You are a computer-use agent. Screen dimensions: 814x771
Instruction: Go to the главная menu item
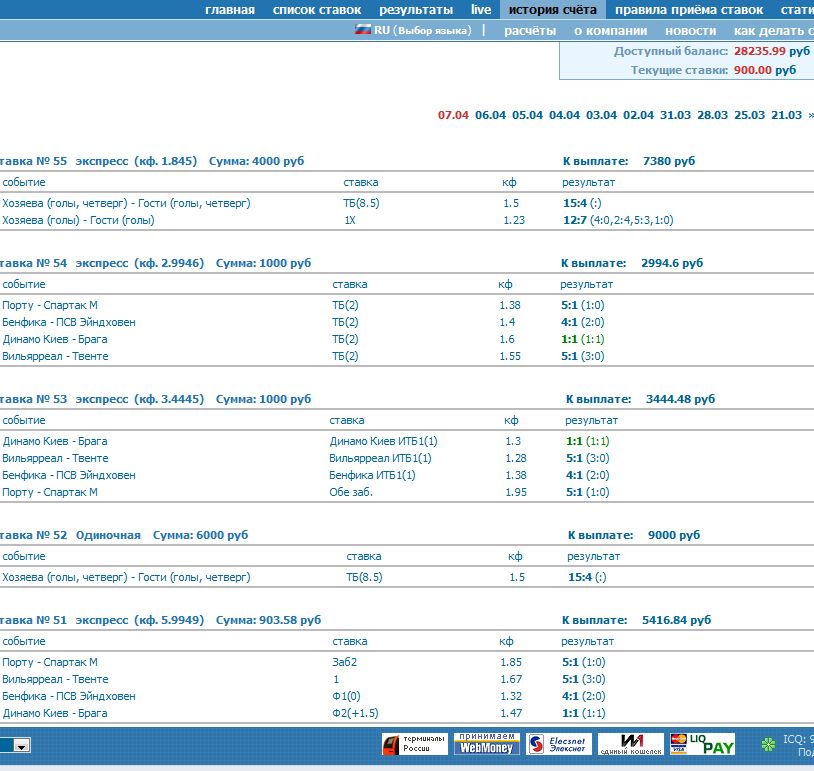[230, 10]
